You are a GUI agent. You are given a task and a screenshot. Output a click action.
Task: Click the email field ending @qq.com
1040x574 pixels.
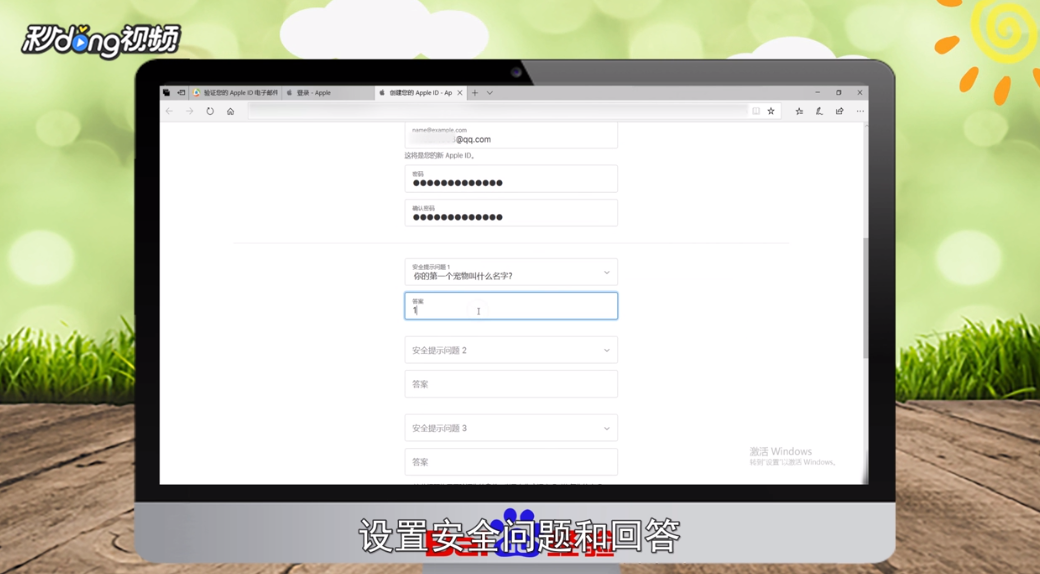511,135
